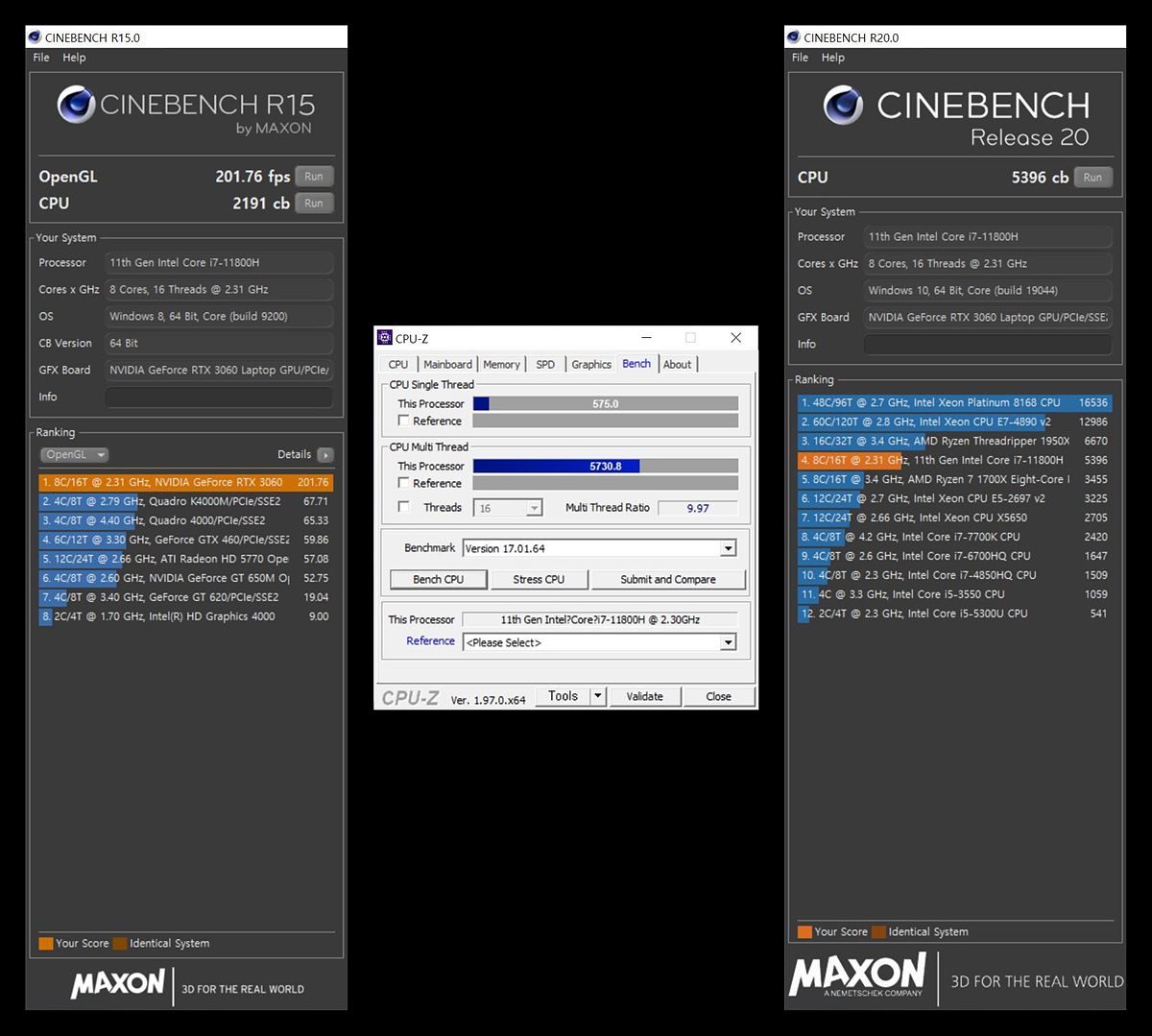Select R20 ranking row Xeon Platinum 8168

coord(954,402)
